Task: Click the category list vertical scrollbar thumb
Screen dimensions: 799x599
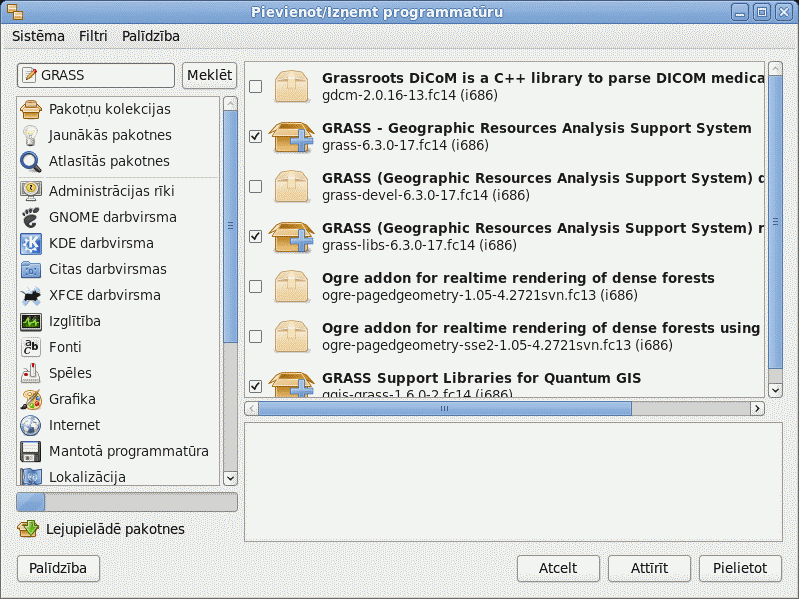Action: tap(230, 227)
